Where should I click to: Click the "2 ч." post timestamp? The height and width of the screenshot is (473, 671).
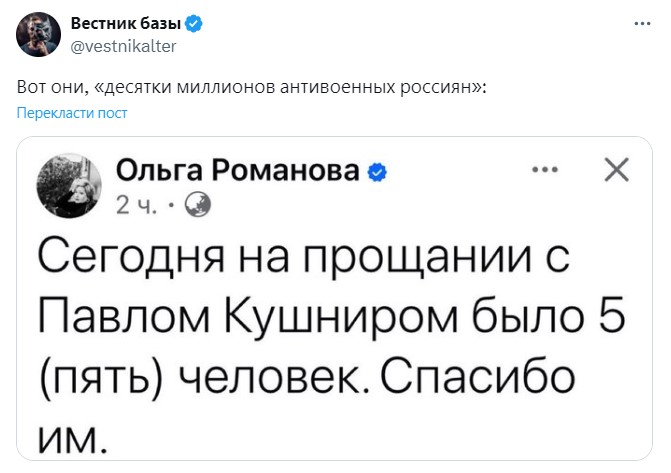136,206
